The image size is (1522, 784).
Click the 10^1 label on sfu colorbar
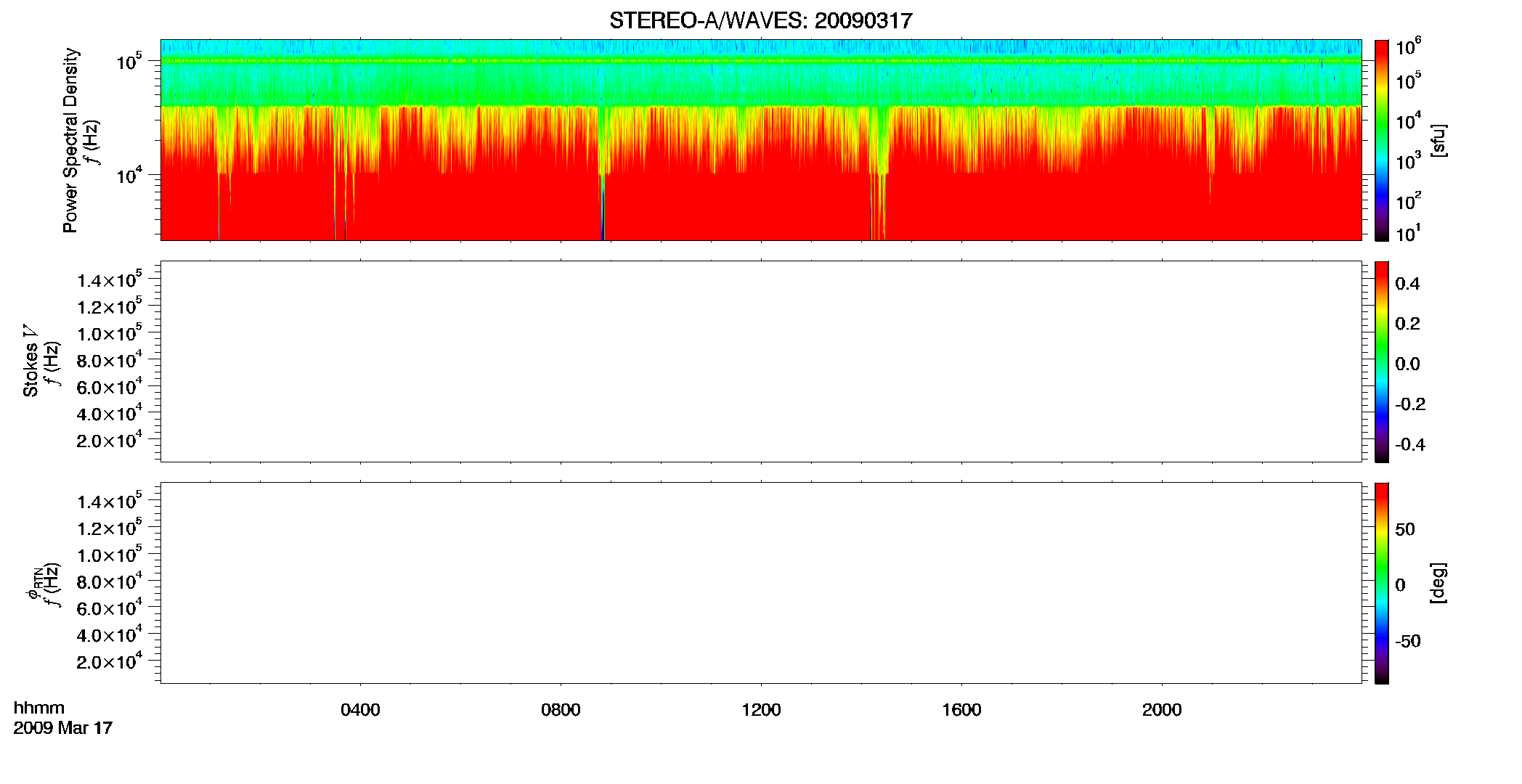[x=1407, y=232]
